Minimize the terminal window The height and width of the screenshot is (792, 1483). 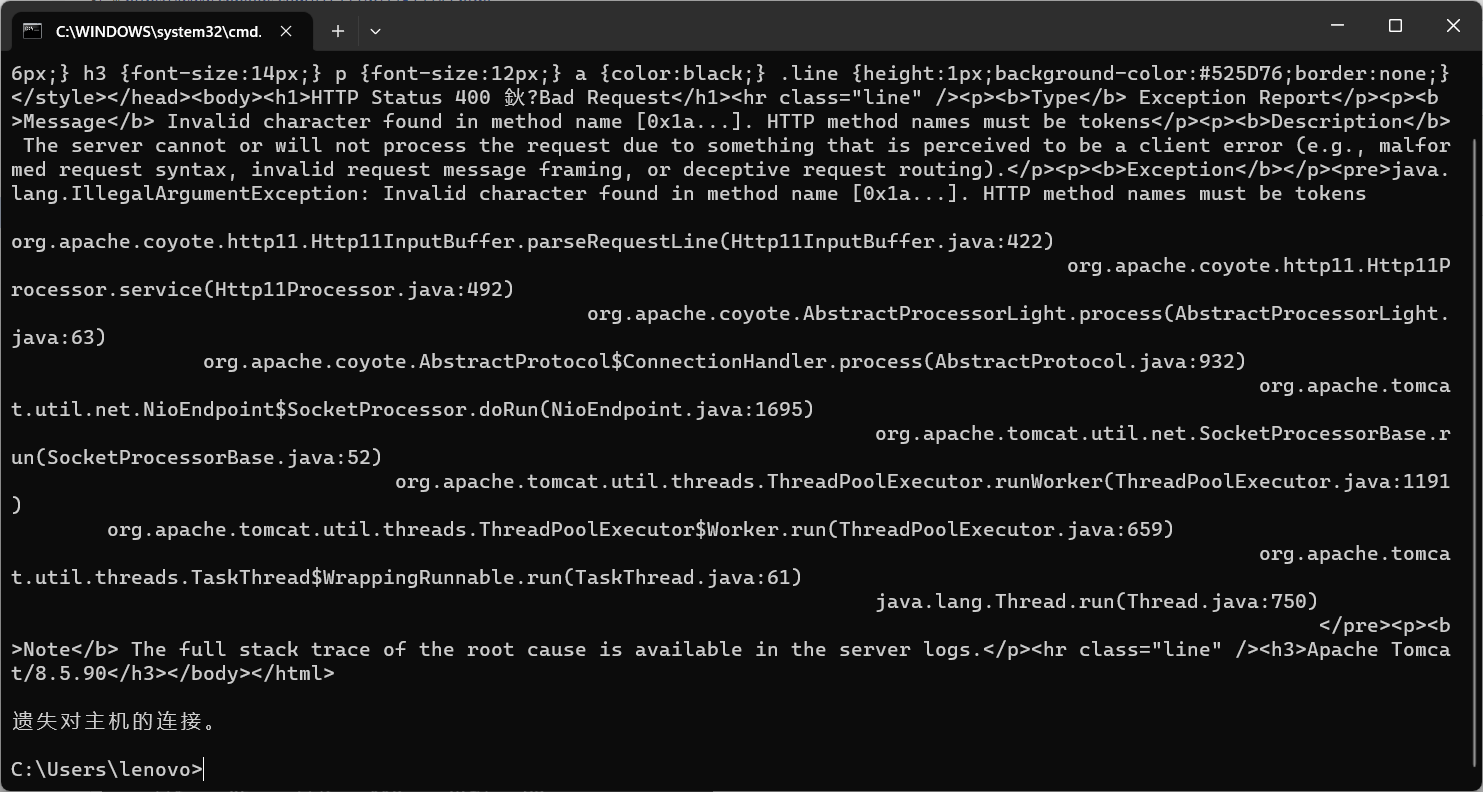[1338, 26]
